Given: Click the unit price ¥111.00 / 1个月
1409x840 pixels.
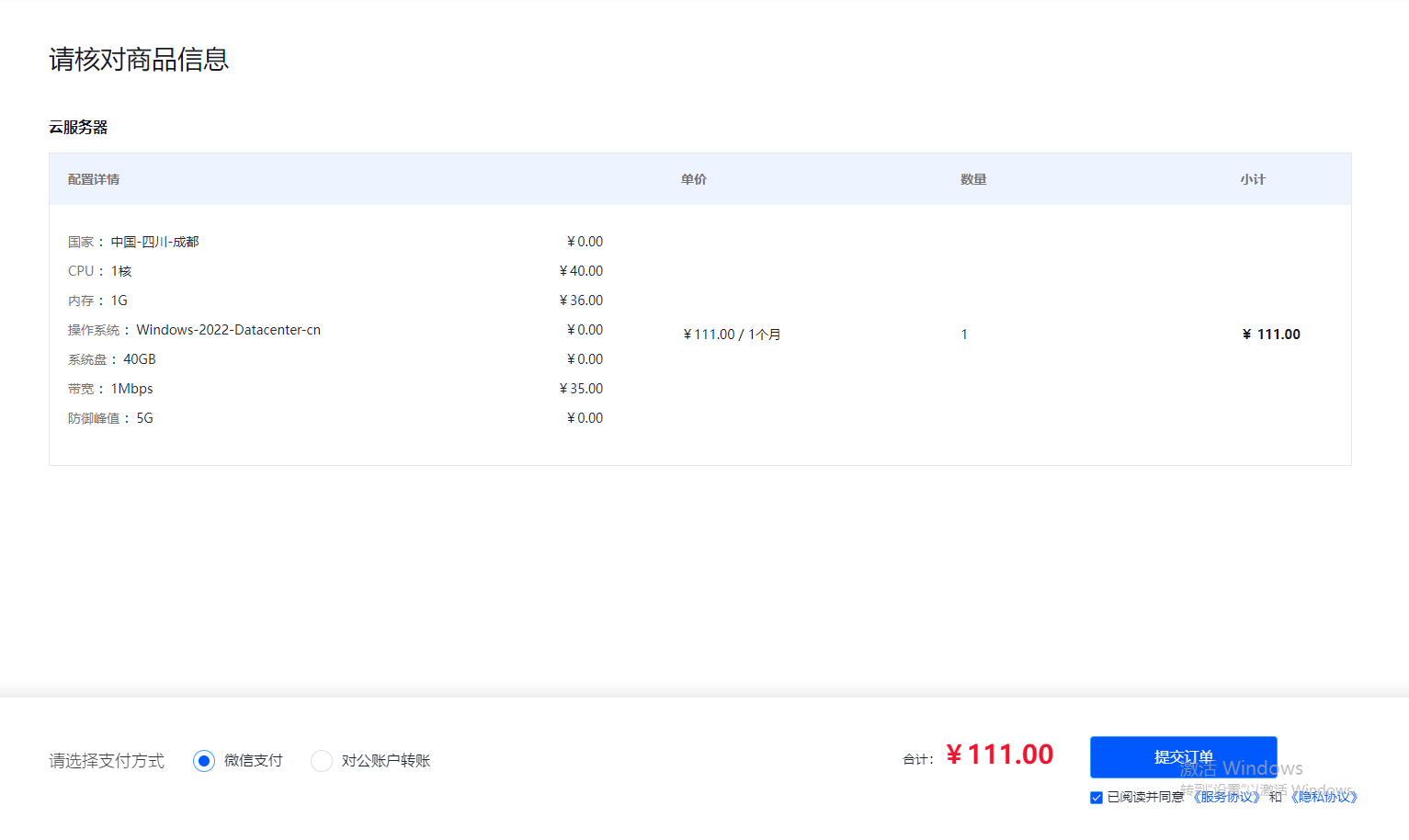Looking at the screenshot, I should click(732, 335).
